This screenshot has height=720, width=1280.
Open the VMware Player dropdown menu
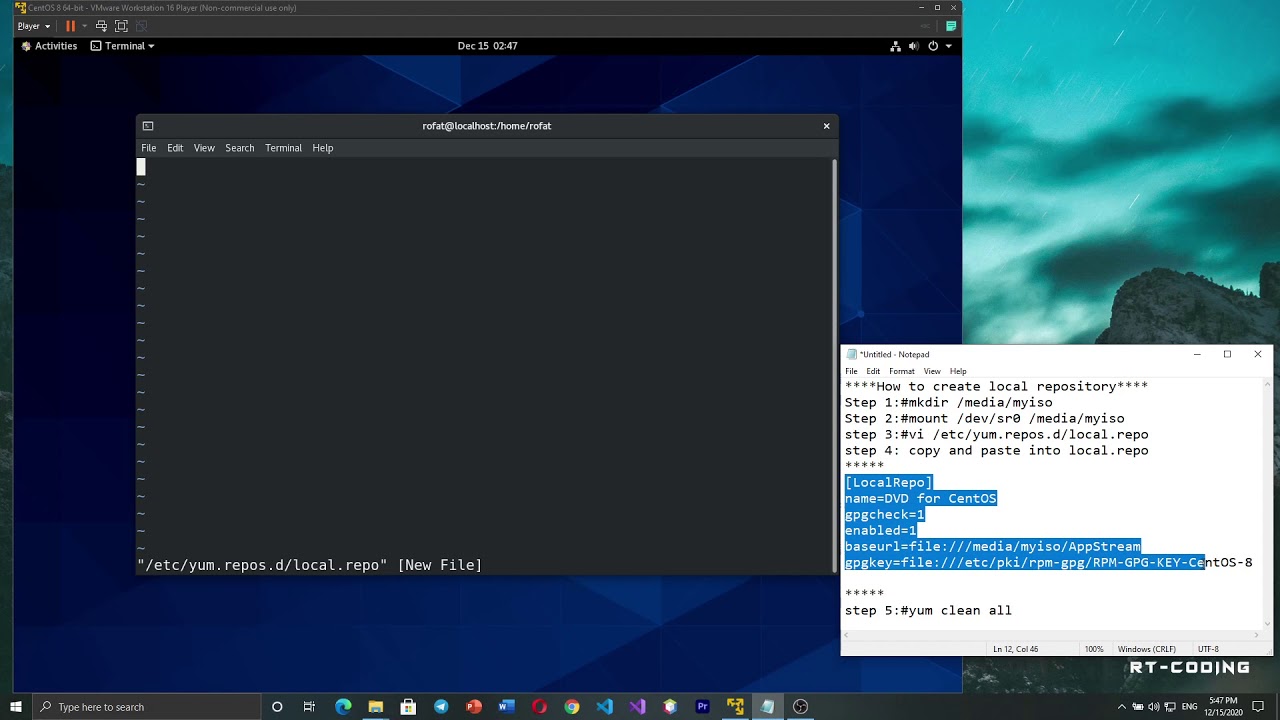(x=34, y=26)
